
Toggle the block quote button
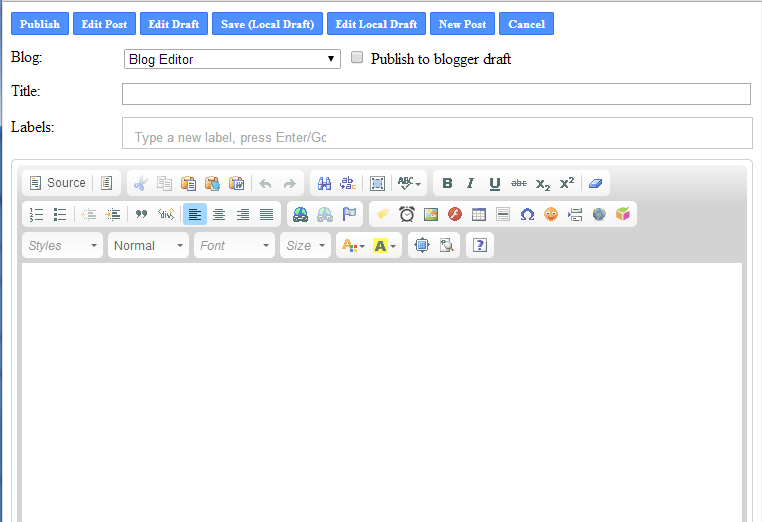point(141,214)
